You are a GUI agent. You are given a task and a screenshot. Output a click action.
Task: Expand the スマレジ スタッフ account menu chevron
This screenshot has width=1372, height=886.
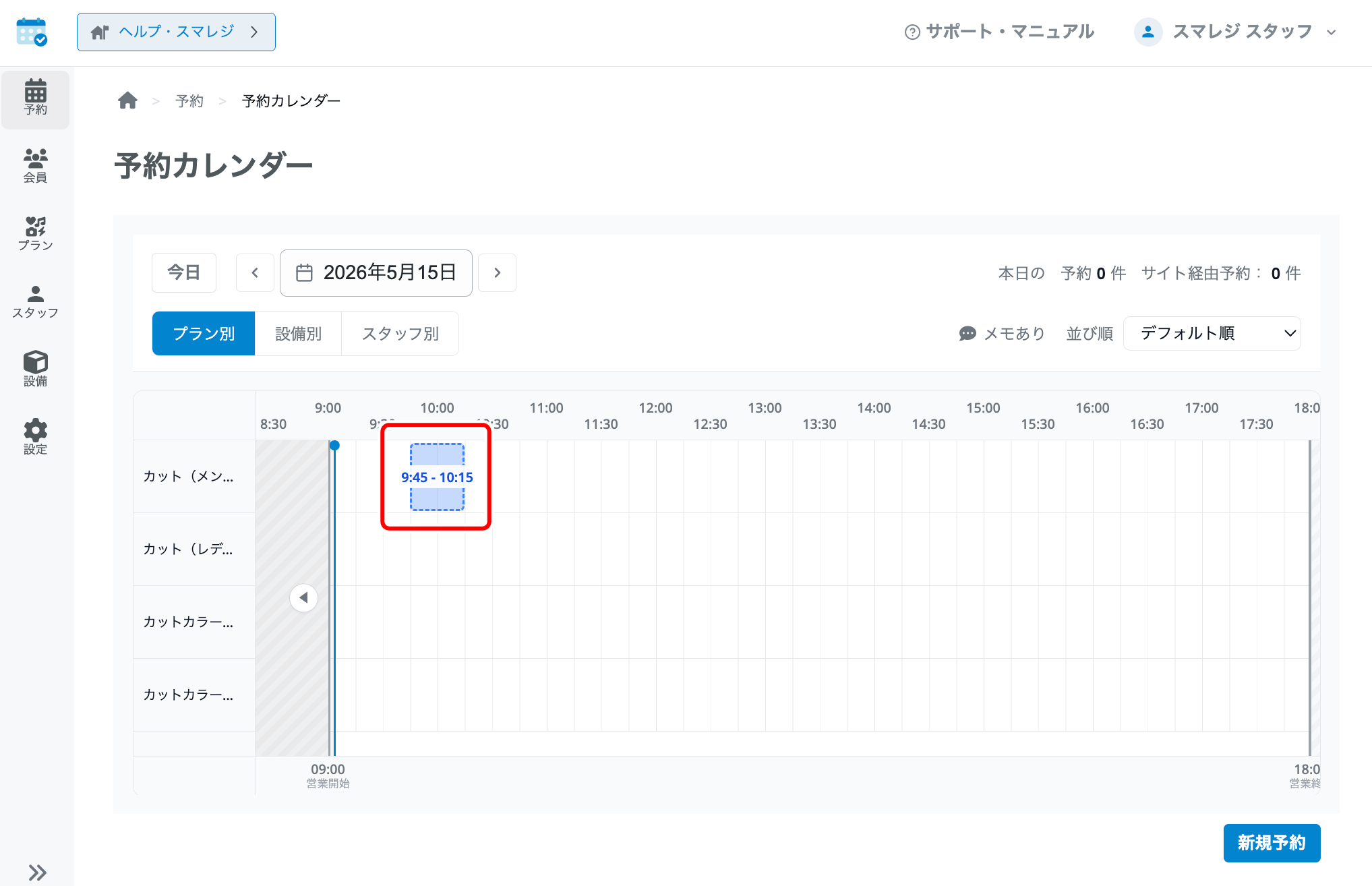(1331, 32)
